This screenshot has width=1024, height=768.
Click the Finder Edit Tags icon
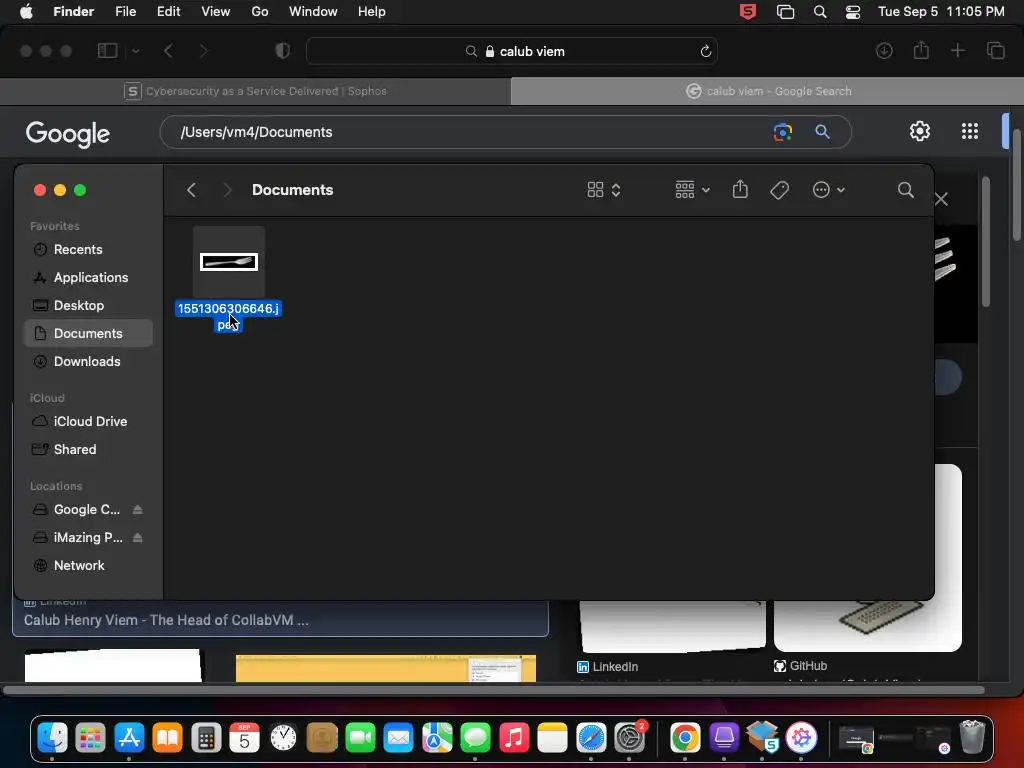click(779, 190)
